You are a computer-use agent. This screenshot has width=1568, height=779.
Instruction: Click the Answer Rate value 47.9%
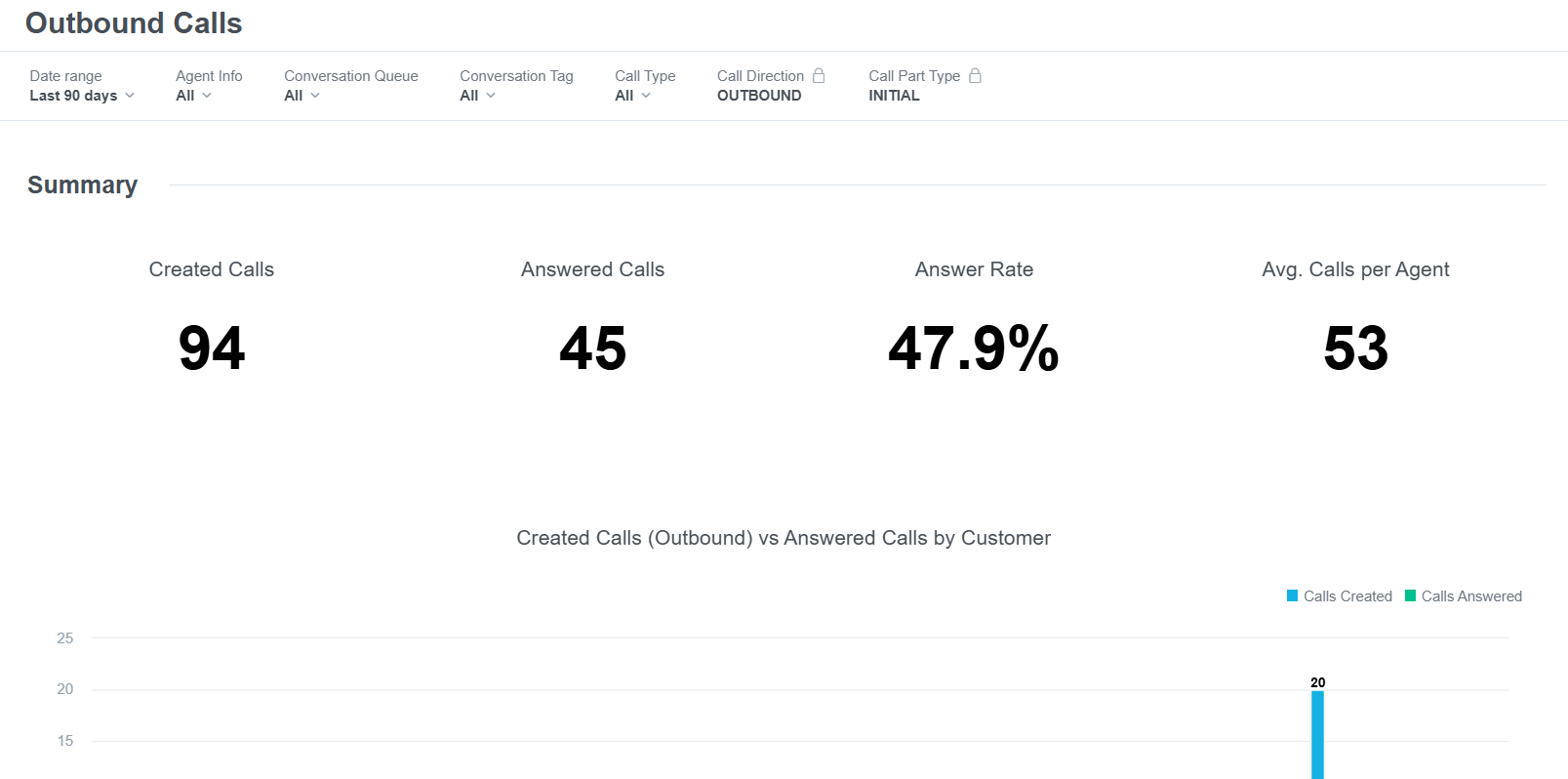[974, 348]
